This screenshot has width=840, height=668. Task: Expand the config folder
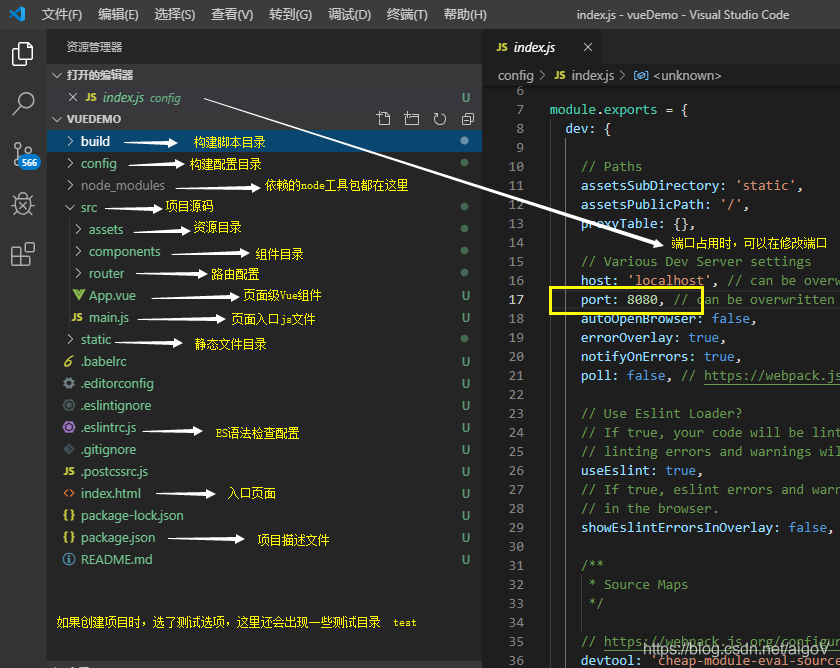[70, 163]
